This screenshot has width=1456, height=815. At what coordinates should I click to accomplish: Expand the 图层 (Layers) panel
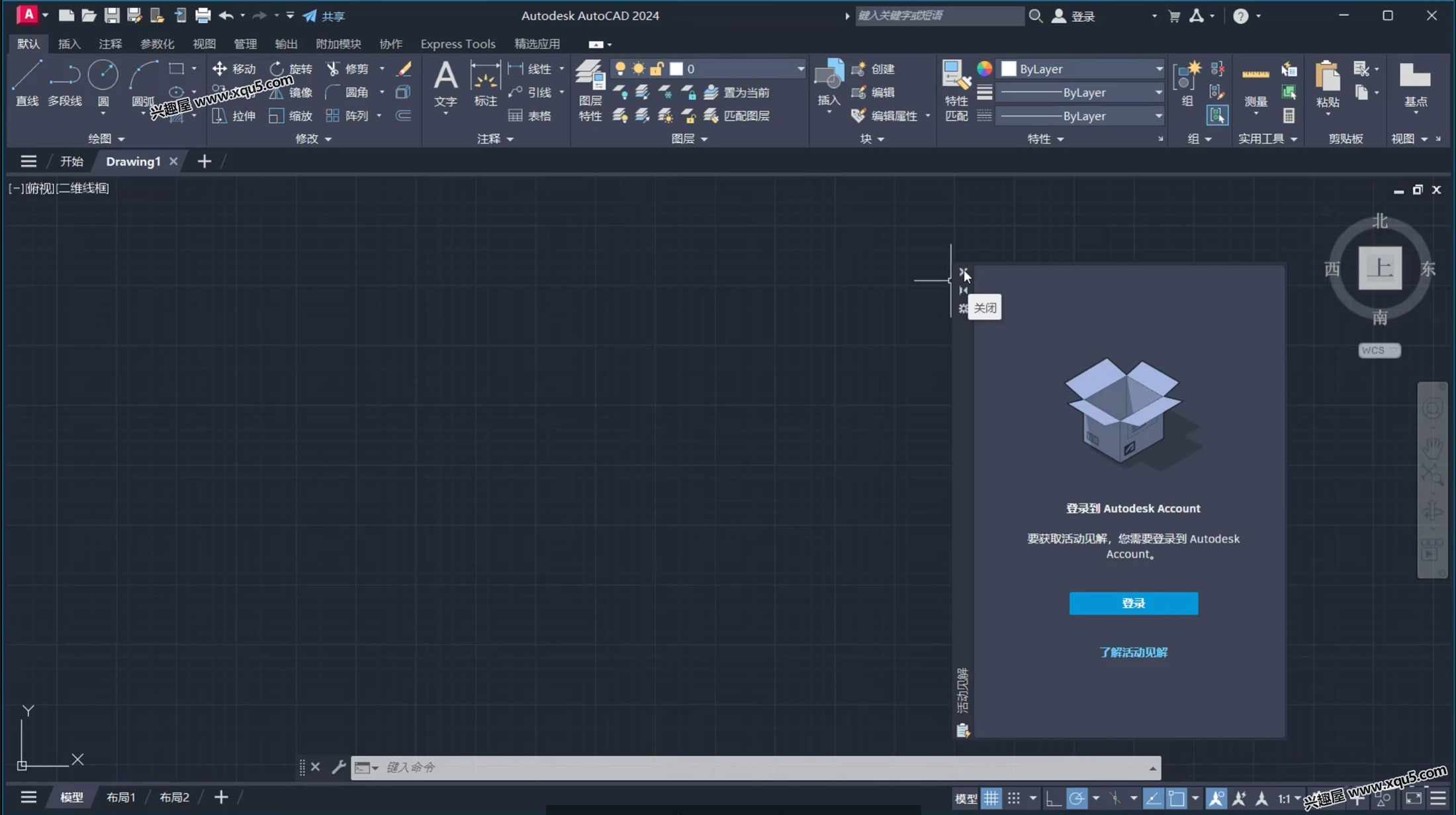click(689, 138)
